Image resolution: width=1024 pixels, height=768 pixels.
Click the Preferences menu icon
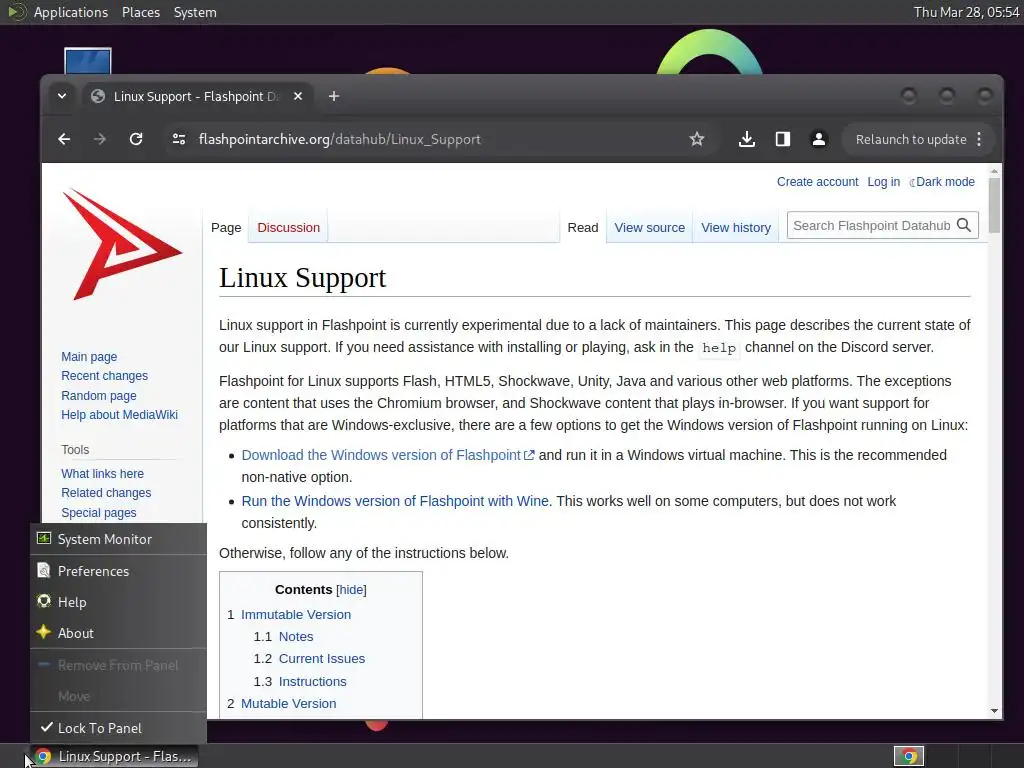(x=44, y=570)
